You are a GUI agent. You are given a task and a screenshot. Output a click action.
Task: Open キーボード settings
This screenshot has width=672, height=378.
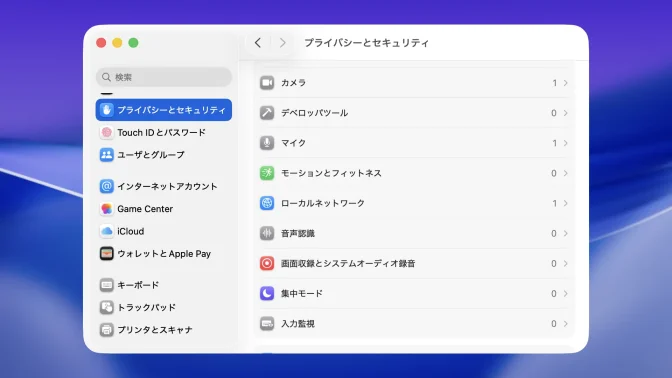point(164,285)
